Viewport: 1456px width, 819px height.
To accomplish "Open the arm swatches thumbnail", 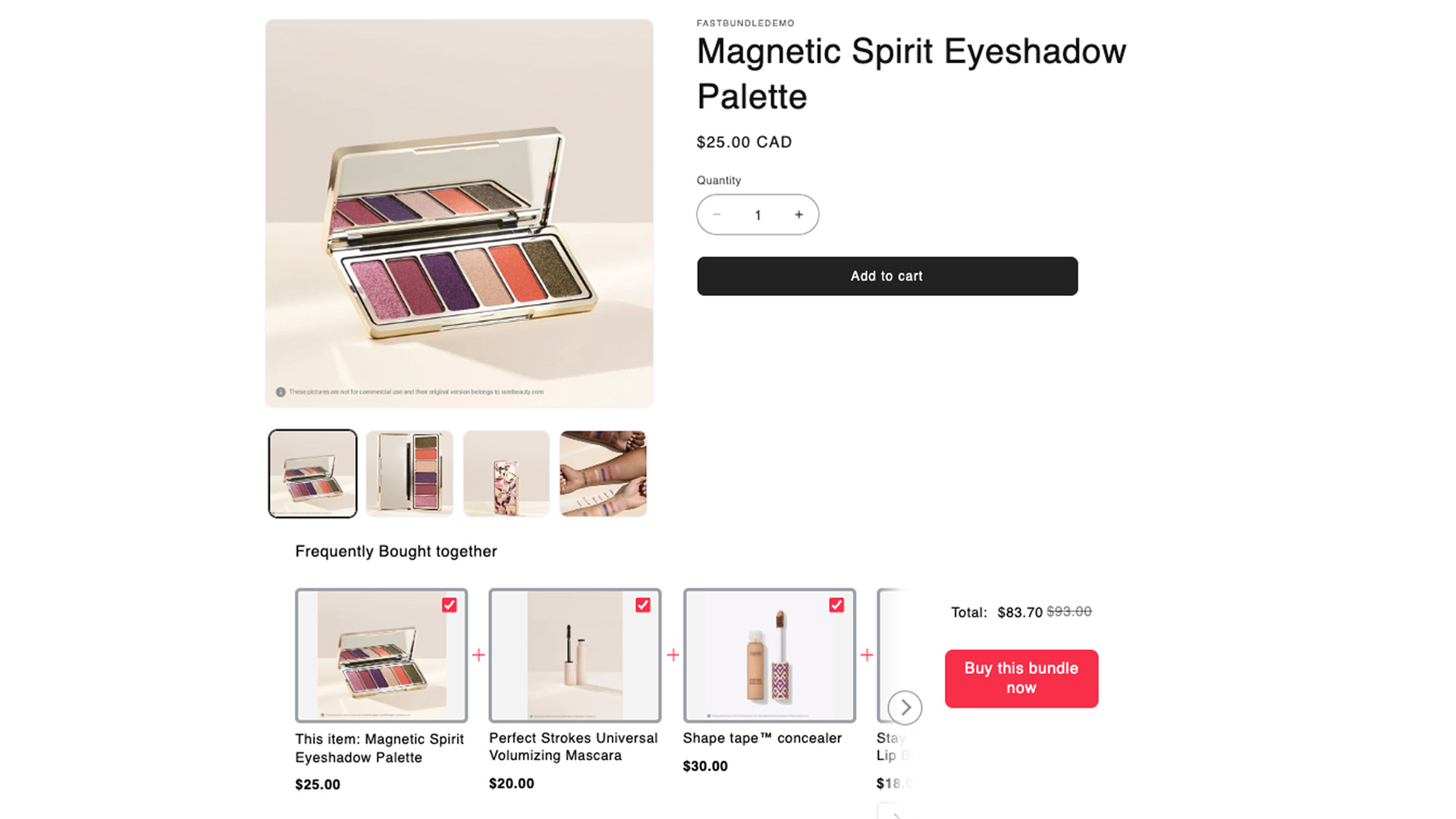I will coord(603,474).
